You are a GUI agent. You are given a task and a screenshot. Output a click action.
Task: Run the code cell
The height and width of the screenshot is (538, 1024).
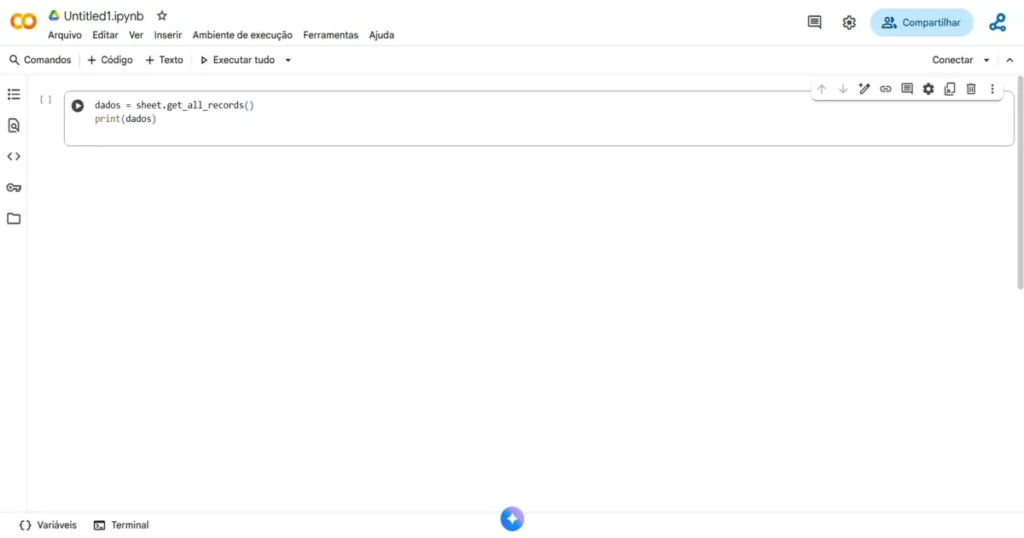click(78, 106)
